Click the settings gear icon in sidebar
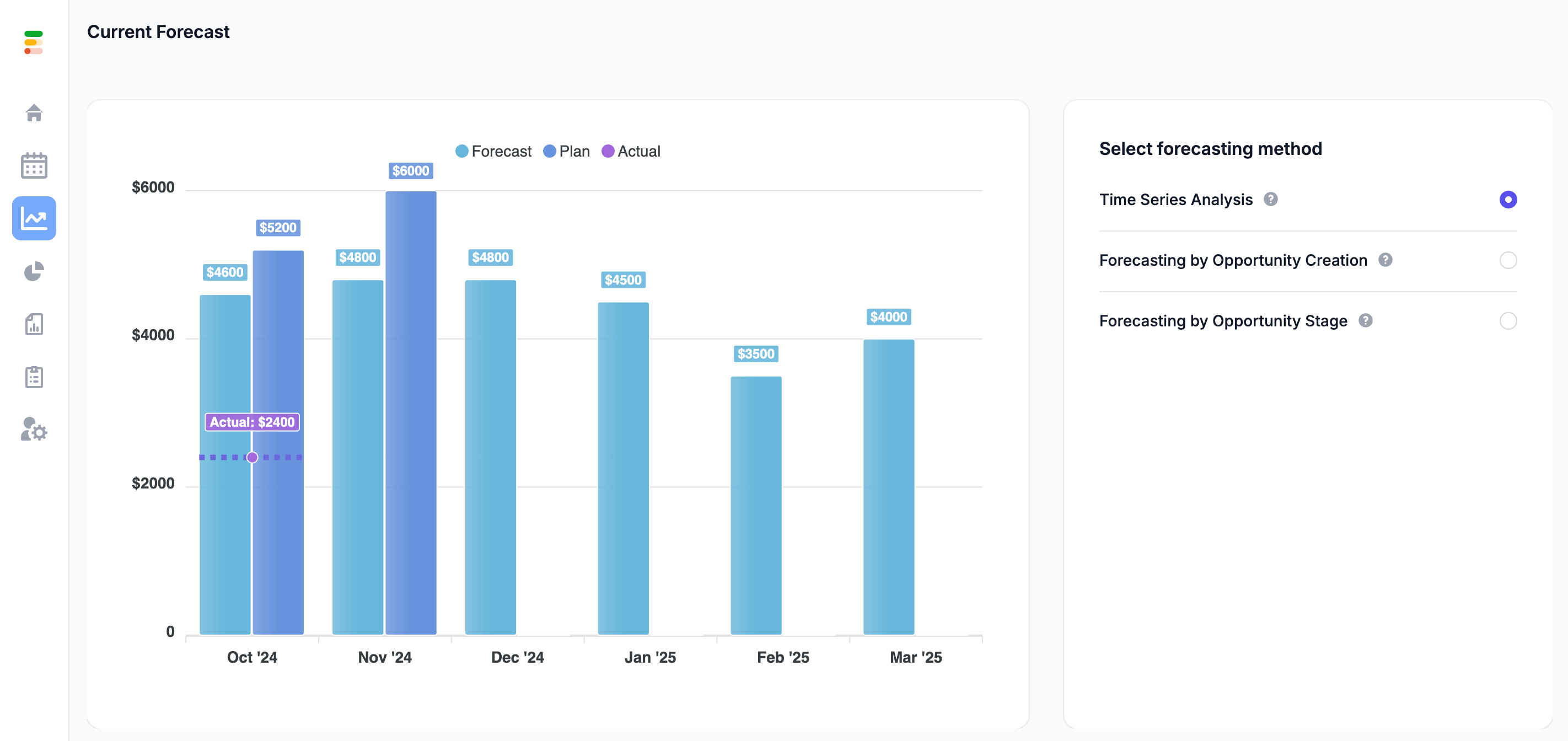Screen dimensions: 1568x741 (33, 432)
